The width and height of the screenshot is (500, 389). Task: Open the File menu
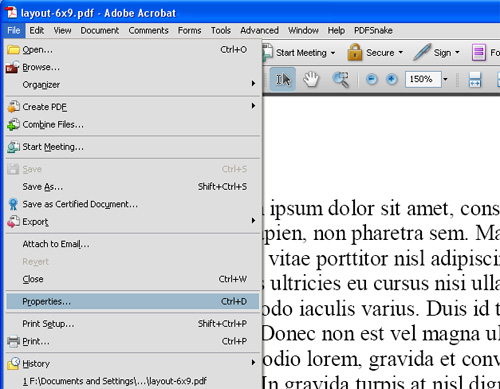click(14, 30)
